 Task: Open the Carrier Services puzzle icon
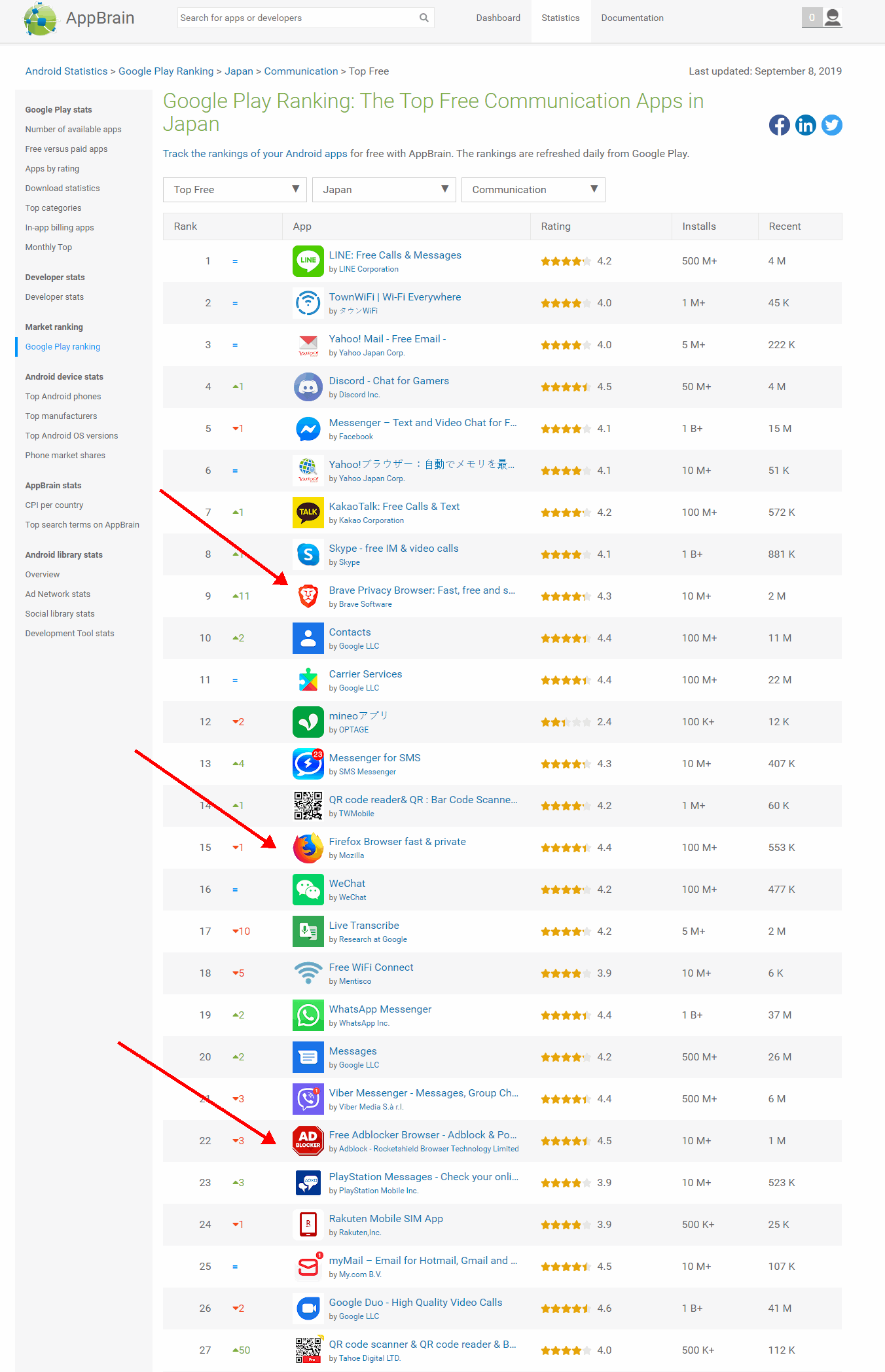point(308,680)
